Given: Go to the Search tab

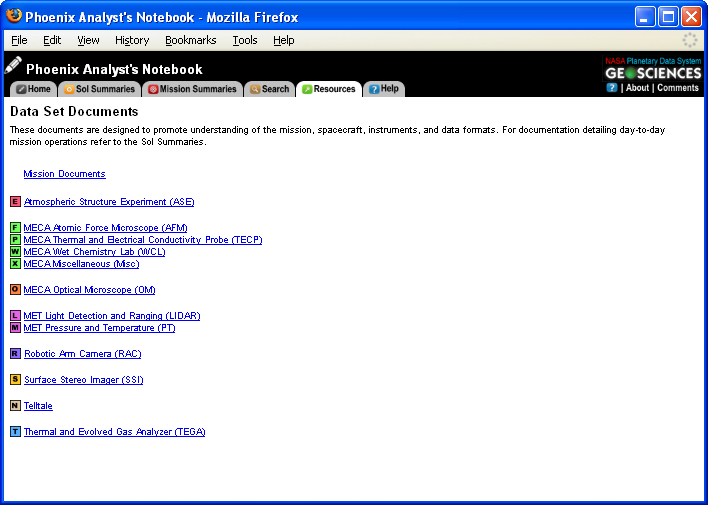Looking at the screenshot, I should (270, 89).
